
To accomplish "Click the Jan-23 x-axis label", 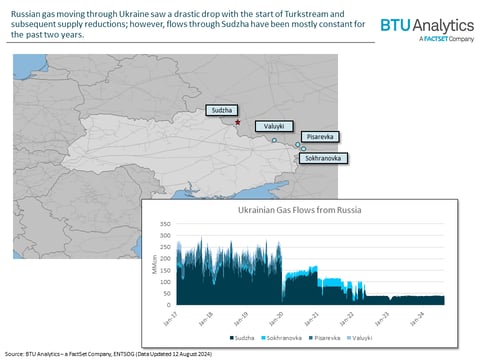I will (382, 319).
